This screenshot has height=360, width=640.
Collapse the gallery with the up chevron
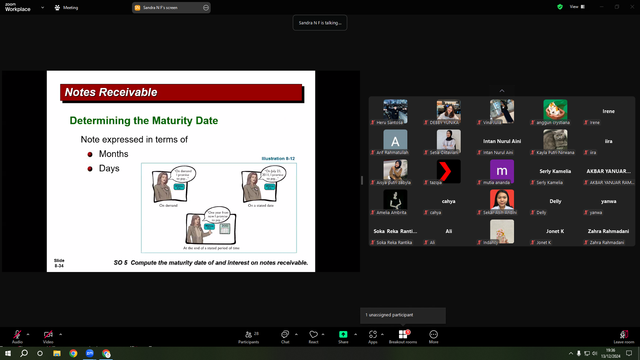click(502, 91)
